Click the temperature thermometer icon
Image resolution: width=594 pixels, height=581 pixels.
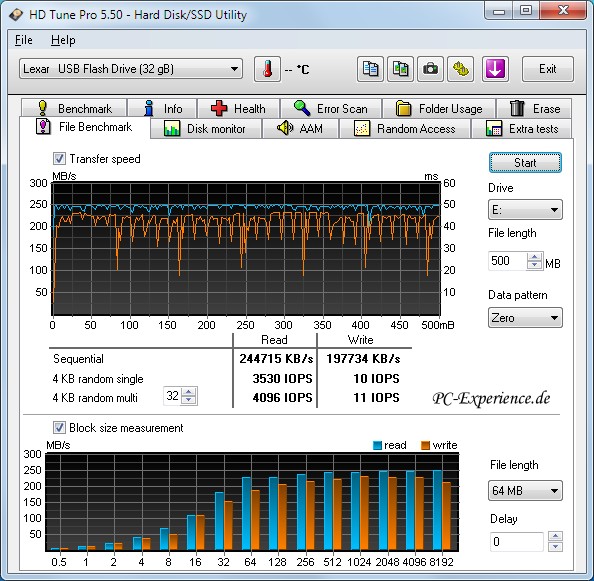click(x=267, y=69)
